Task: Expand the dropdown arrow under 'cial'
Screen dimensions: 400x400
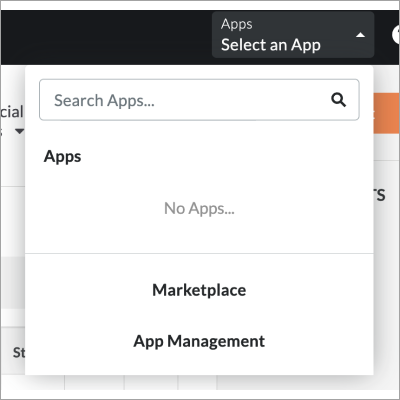Action: 19,131
